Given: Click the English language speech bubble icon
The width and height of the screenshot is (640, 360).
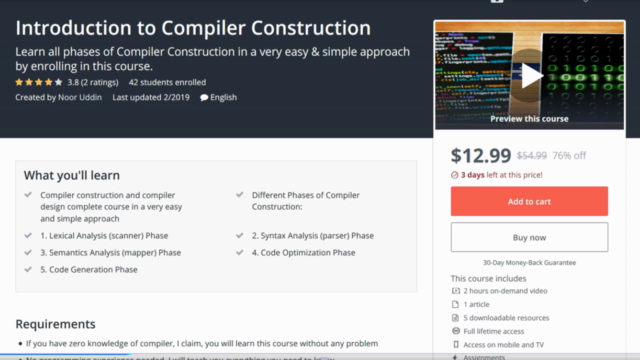Looking at the screenshot, I should [204, 98].
